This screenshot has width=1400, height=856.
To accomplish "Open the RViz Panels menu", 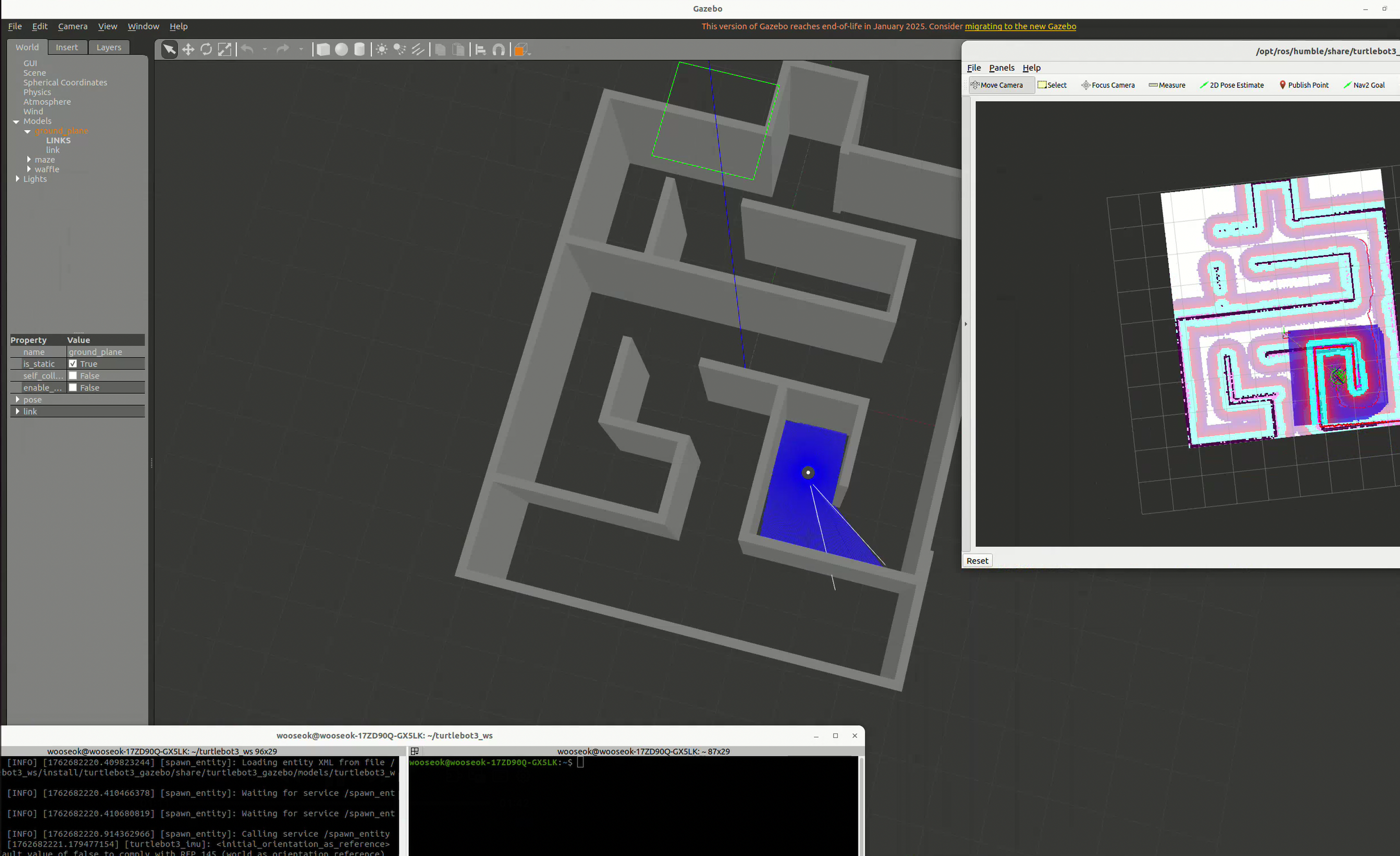I will (1001, 68).
